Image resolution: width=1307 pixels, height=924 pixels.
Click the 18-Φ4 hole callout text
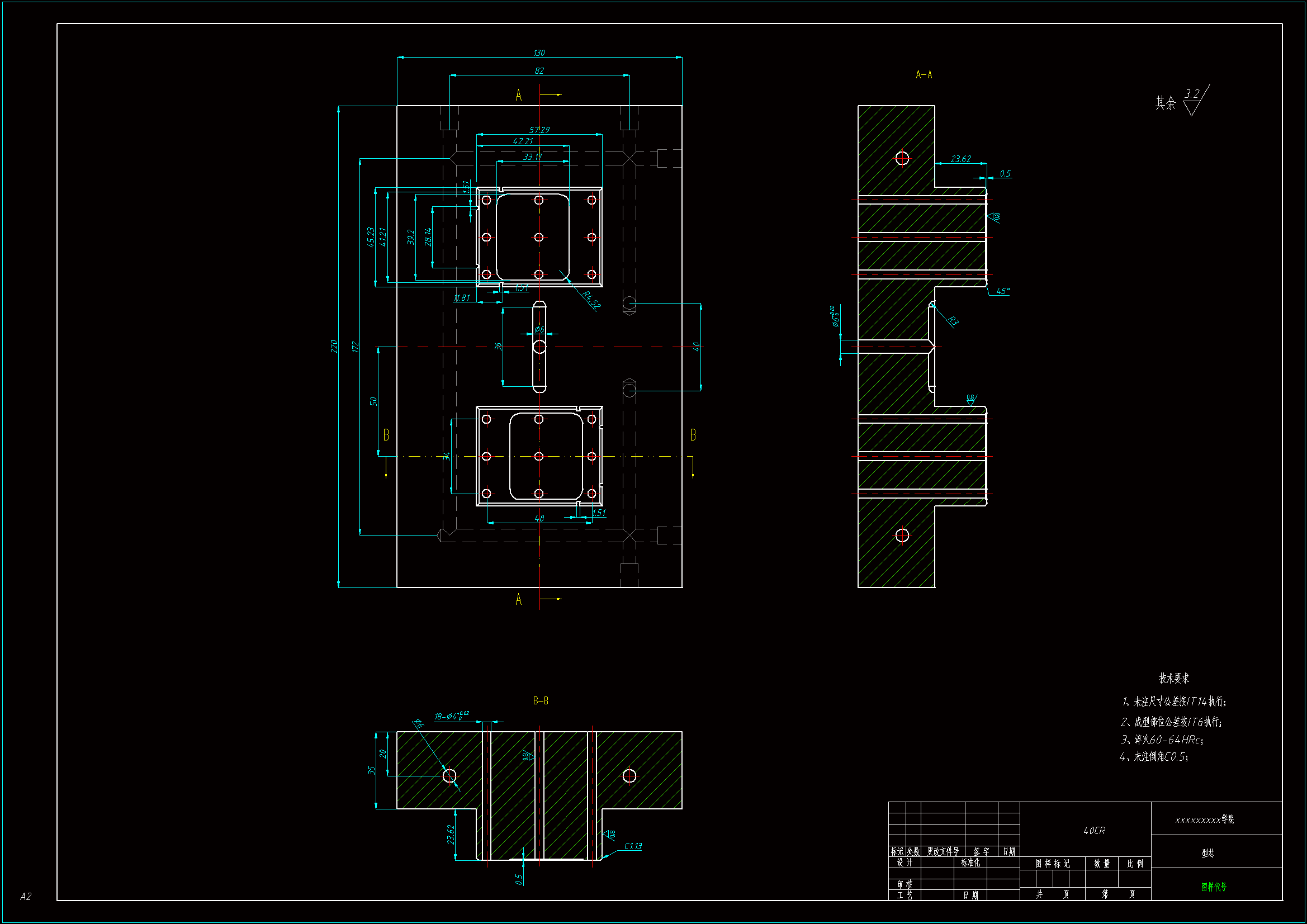(452, 716)
